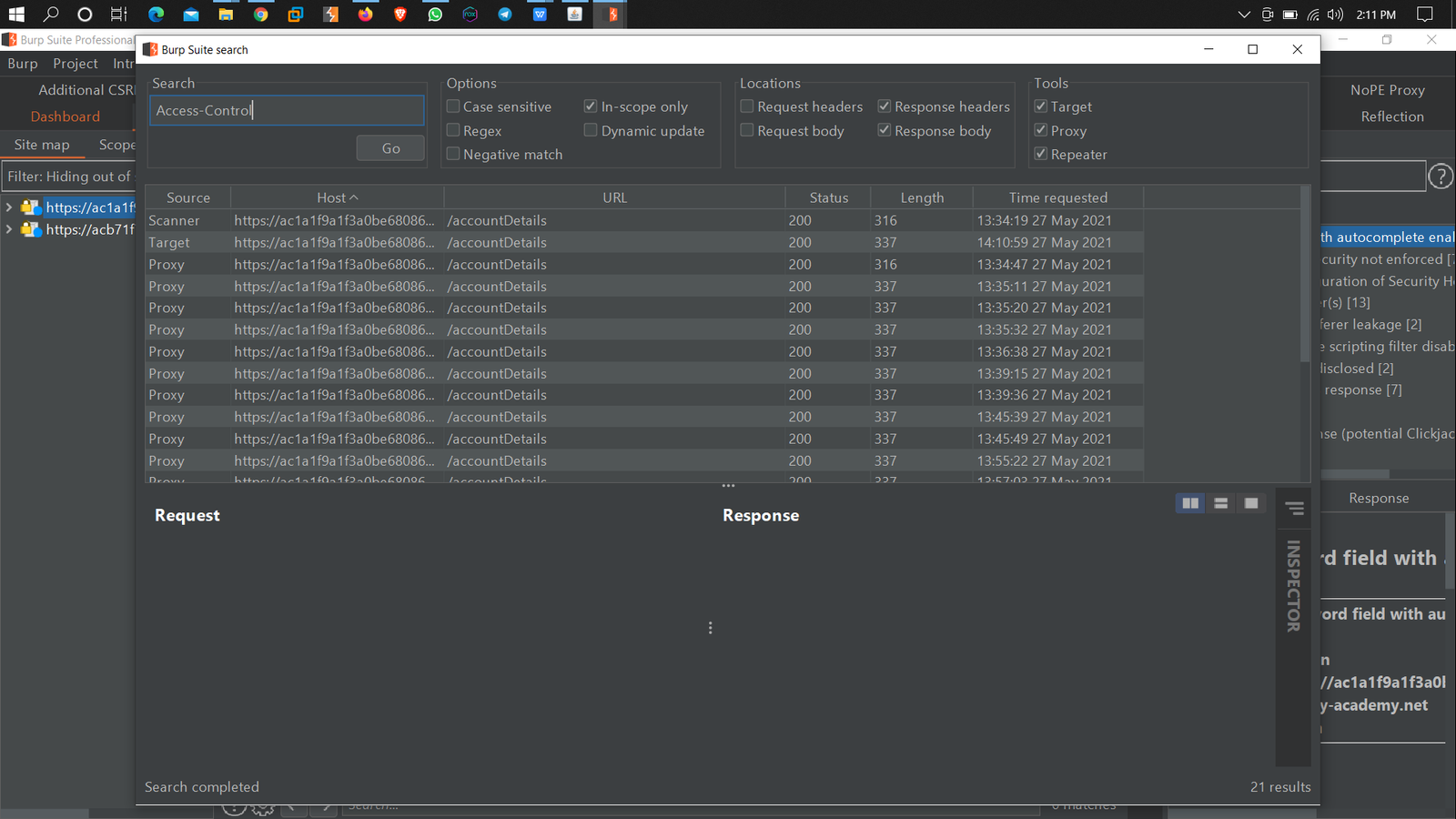Viewport: 1456px width, 819px height.
Task: Open Windows search from taskbar
Action: pyautogui.click(x=51, y=15)
